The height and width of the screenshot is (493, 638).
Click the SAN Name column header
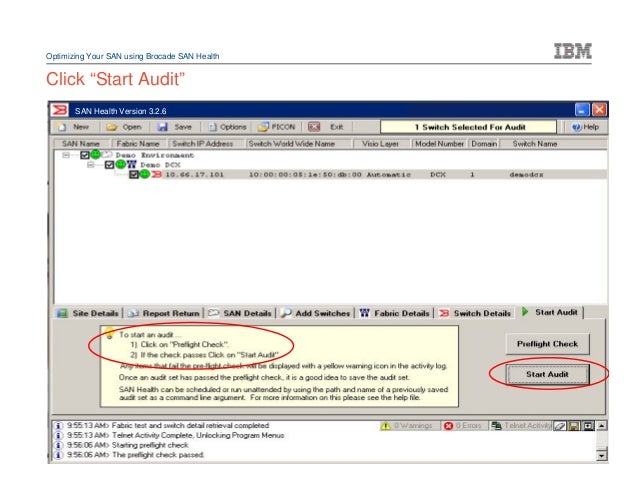(81, 144)
